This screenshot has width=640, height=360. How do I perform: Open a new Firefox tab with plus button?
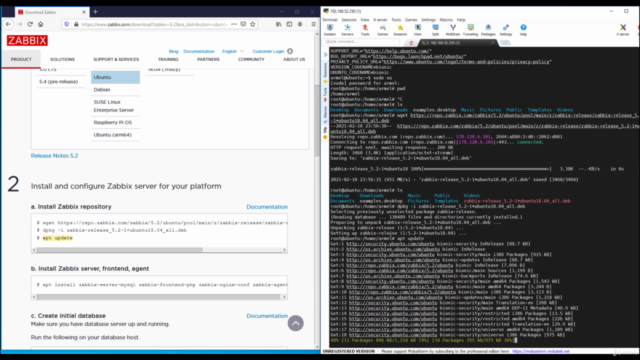(95, 12)
